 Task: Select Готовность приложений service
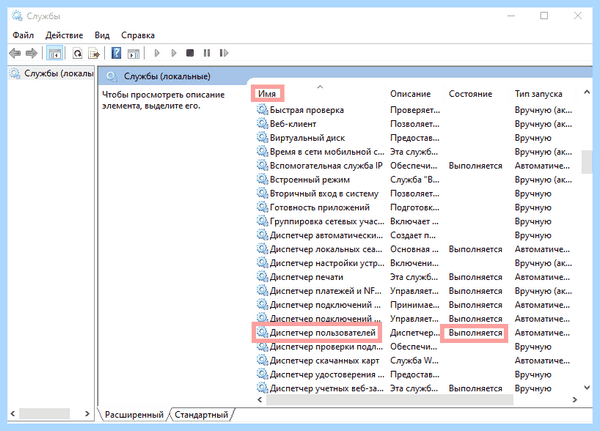pos(320,207)
